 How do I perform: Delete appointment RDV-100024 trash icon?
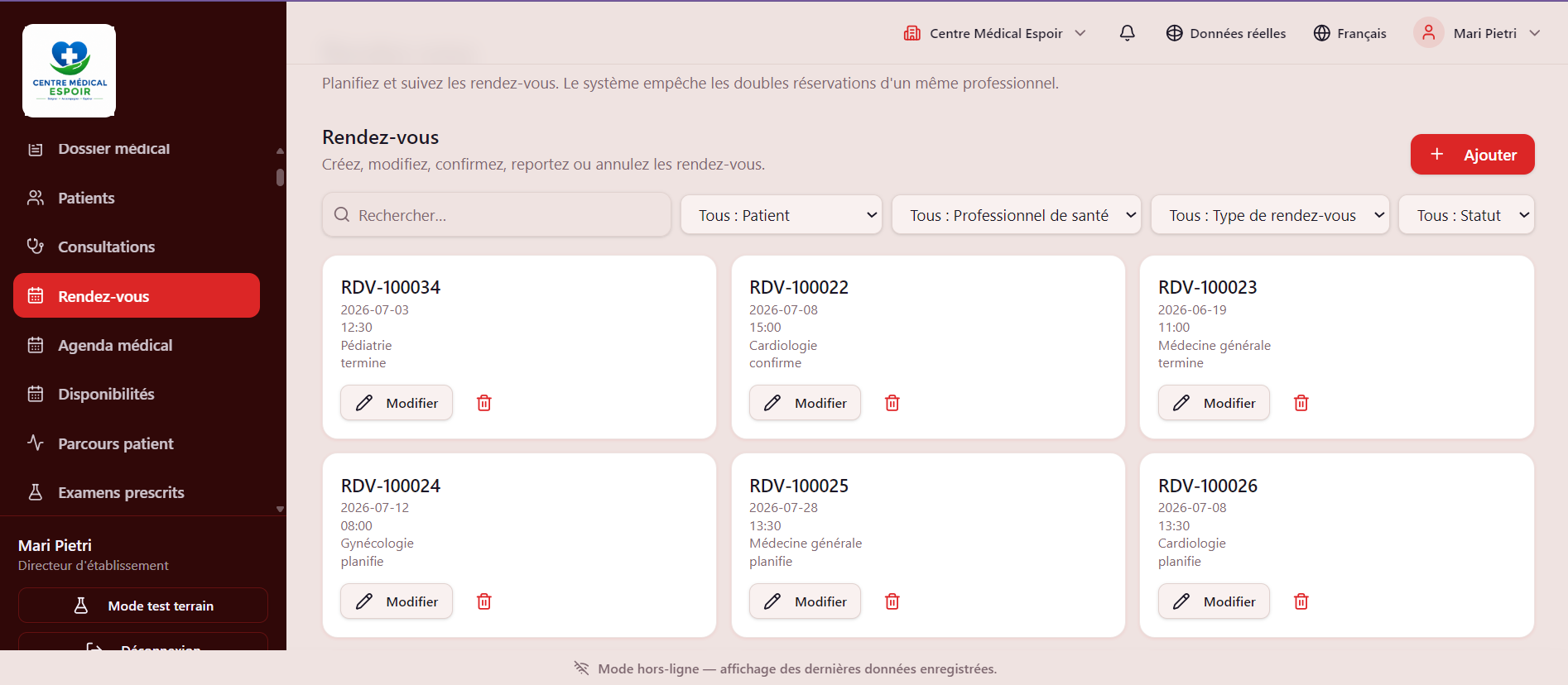click(484, 601)
